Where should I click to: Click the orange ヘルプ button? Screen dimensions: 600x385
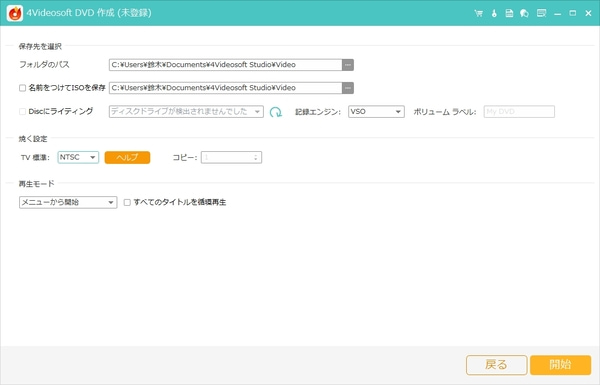click(127, 157)
